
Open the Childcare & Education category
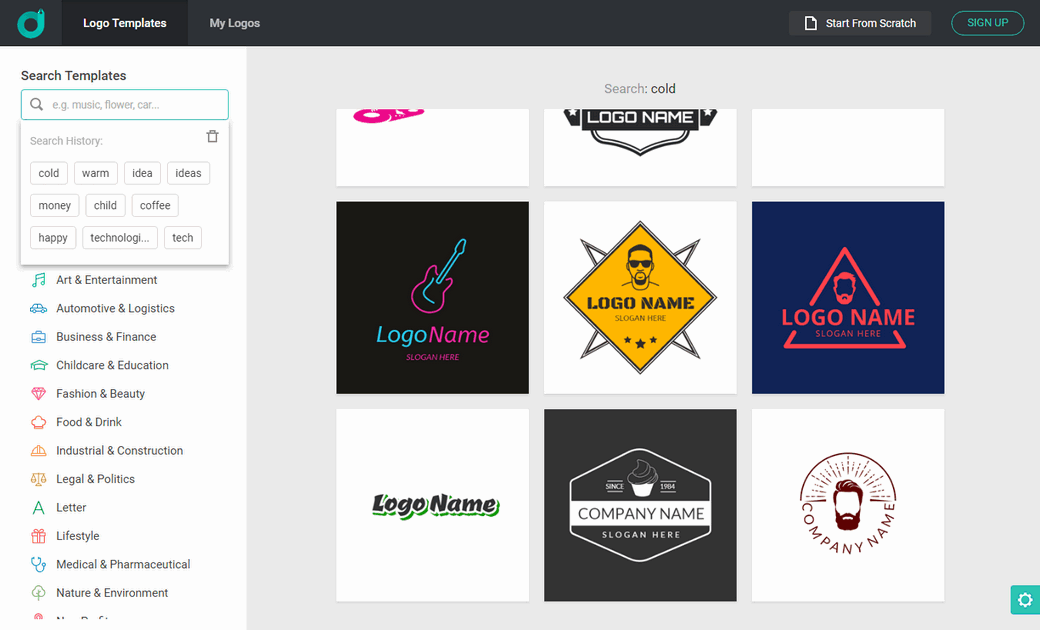pos(112,366)
